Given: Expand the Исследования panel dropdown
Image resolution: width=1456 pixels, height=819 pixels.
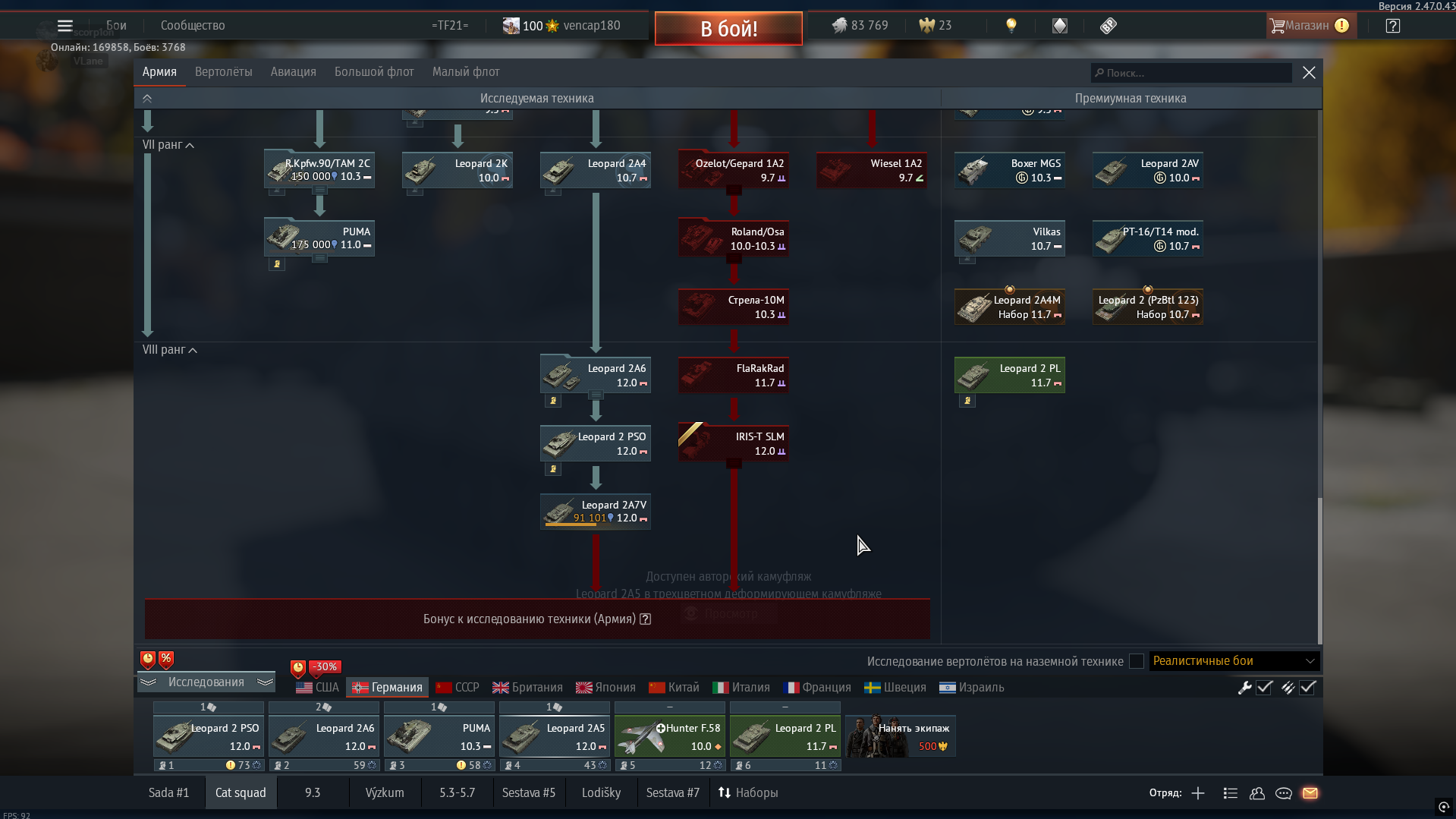Looking at the screenshot, I should pyautogui.click(x=206, y=682).
